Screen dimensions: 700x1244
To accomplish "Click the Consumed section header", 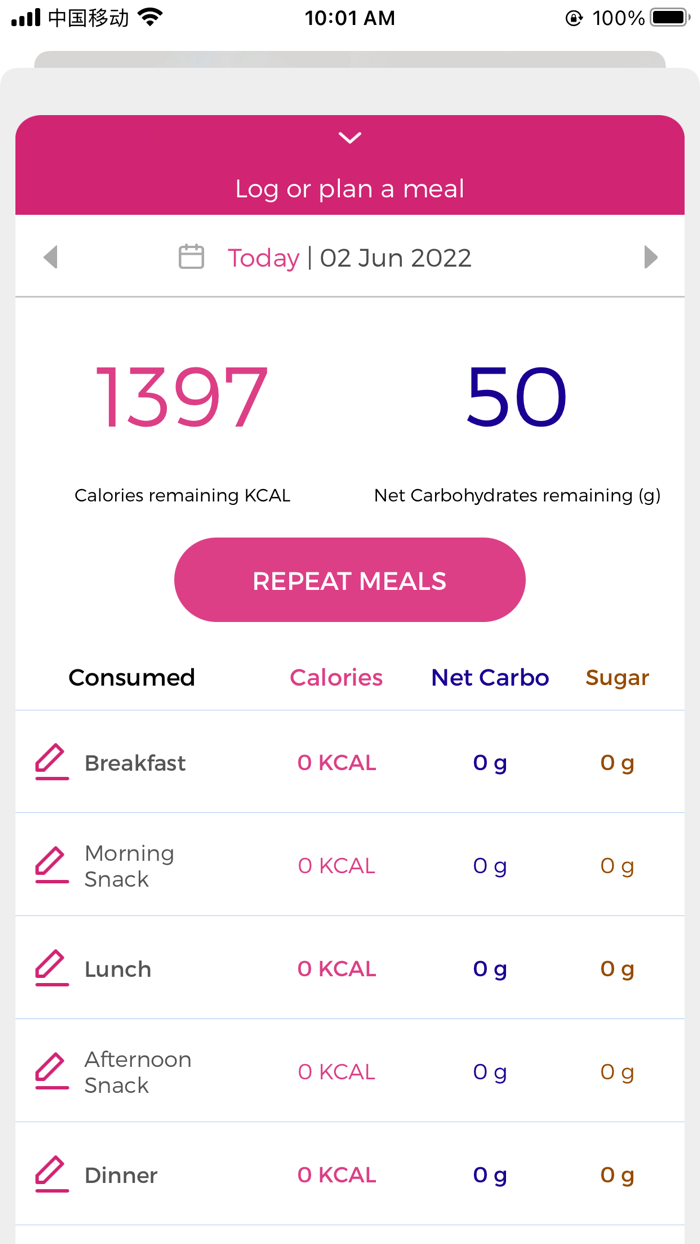I will click(131, 677).
